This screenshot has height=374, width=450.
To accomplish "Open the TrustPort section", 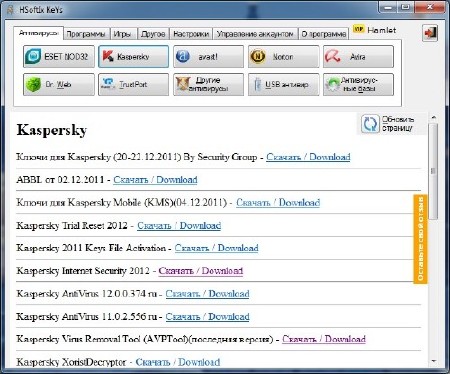I will (x=133, y=84).
